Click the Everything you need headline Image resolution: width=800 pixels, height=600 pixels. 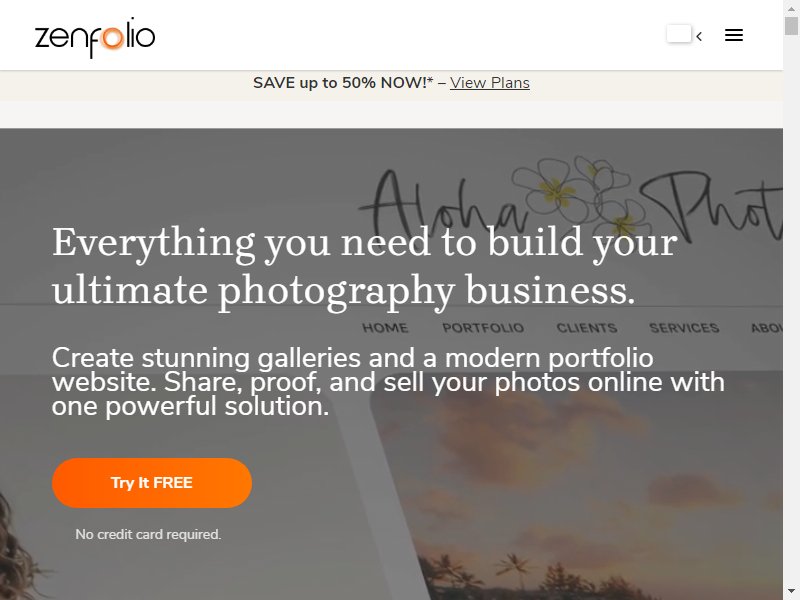click(x=365, y=266)
